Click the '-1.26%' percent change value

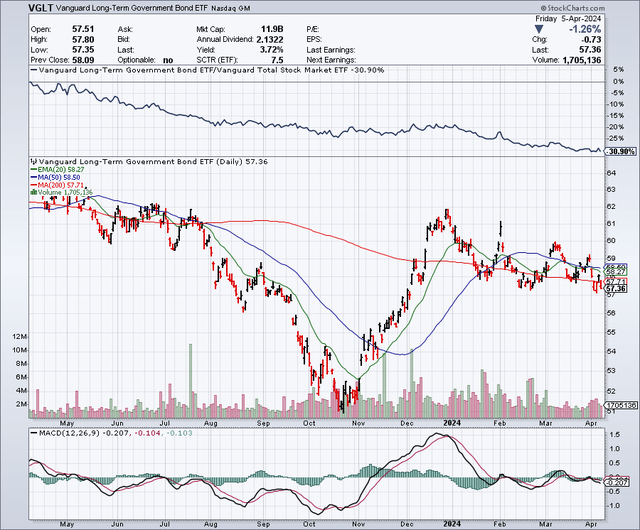click(585, 29)
